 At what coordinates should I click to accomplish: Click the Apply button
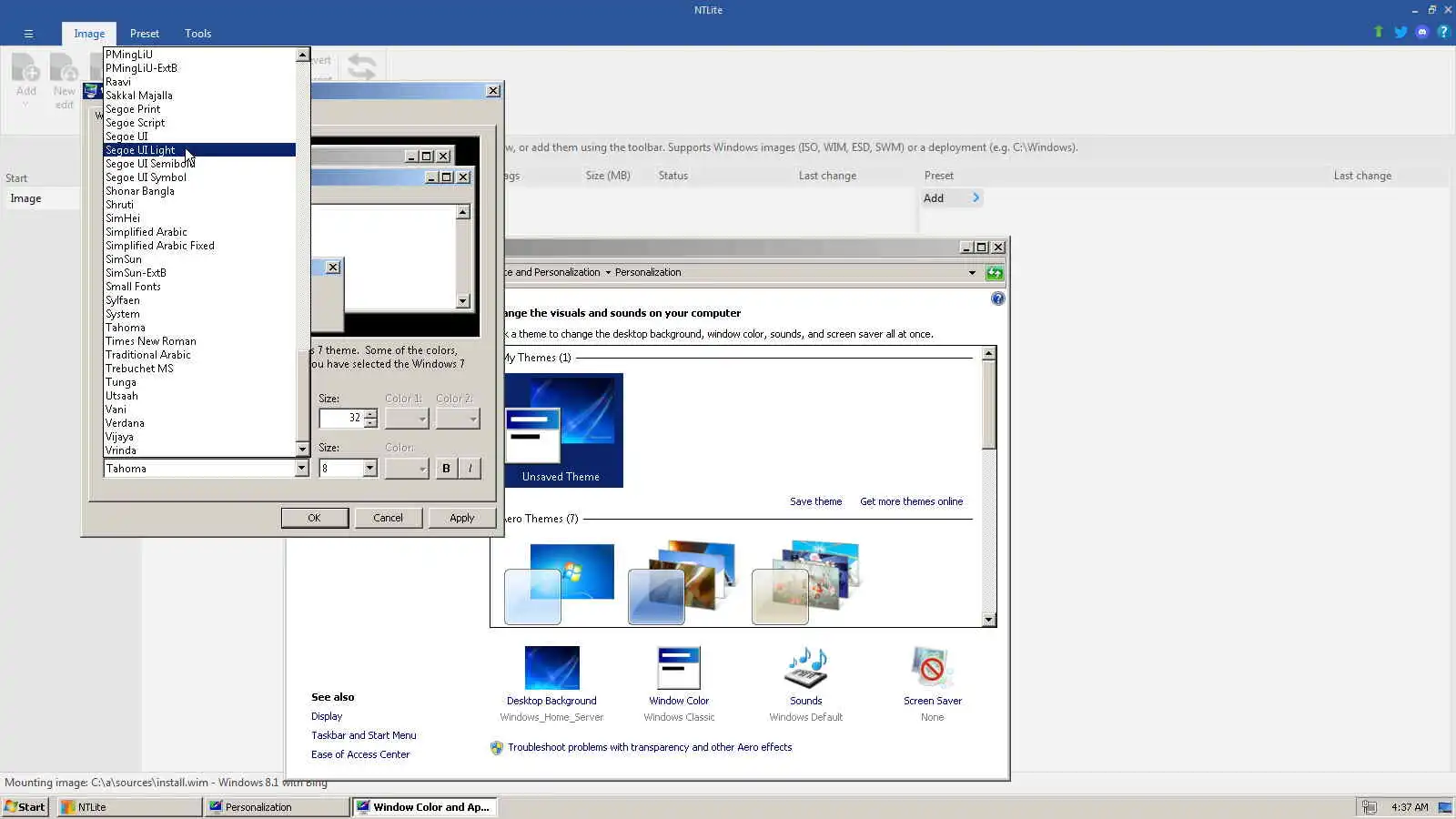pos(461,518)
